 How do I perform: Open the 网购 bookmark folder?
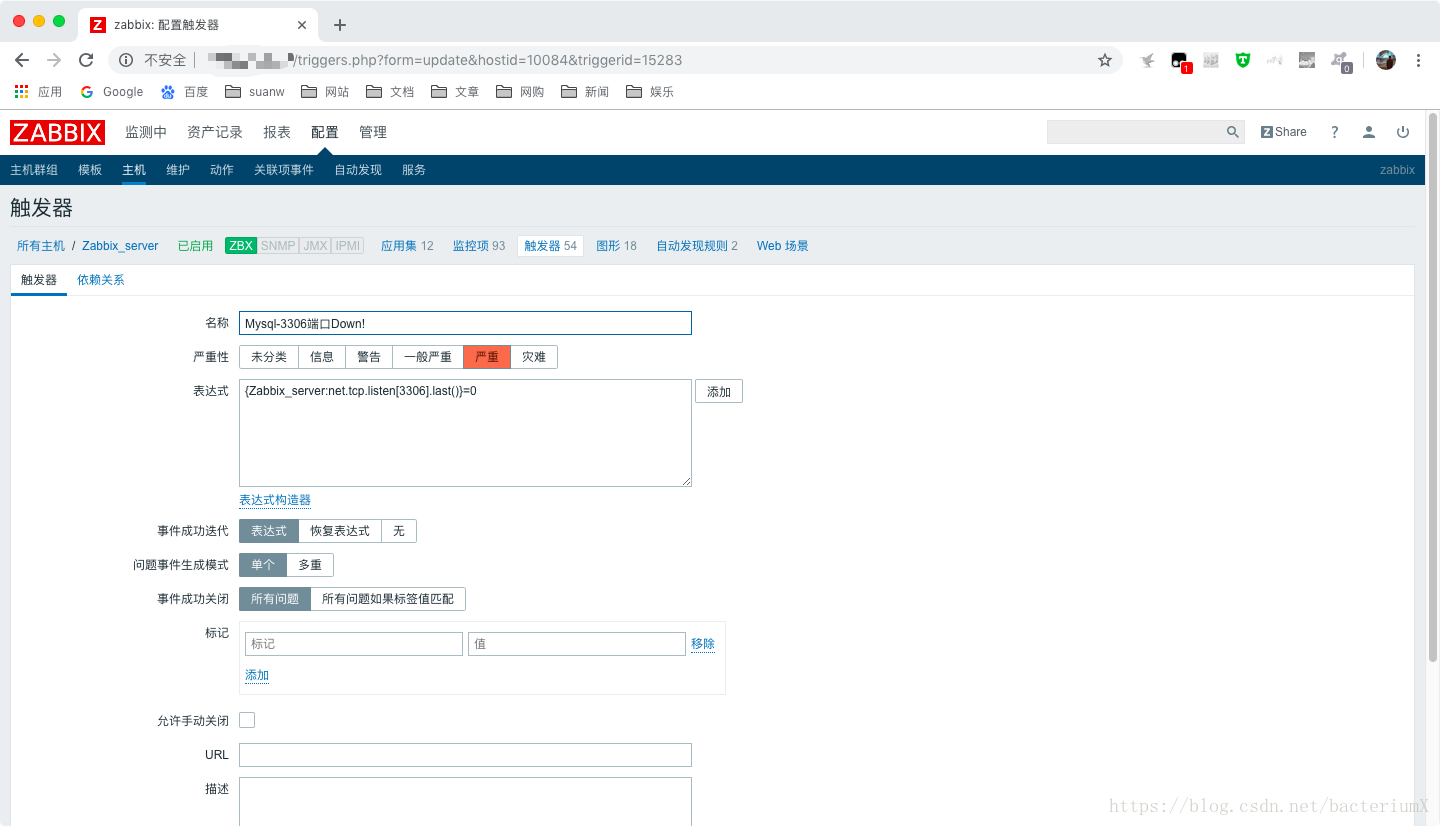click(520, 91)
